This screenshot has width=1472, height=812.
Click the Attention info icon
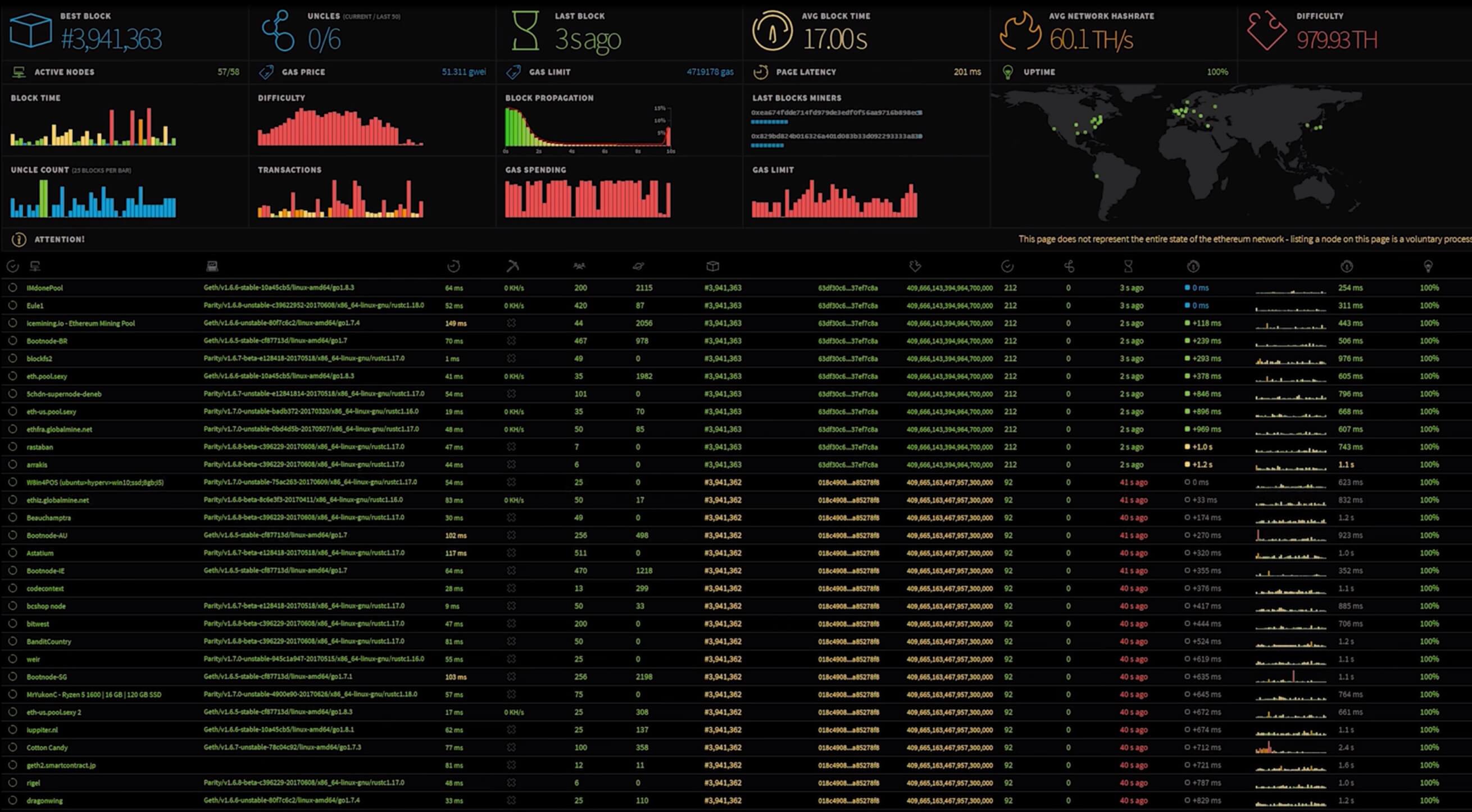[x=19, y=240]
